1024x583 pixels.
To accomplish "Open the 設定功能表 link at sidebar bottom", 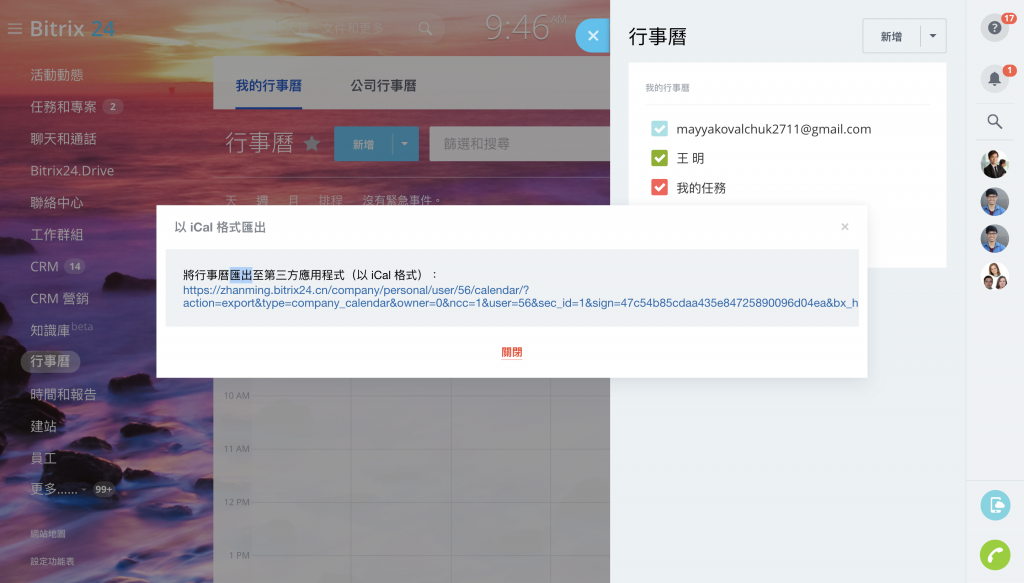I will pyautogui.click(x=52, y=561).
